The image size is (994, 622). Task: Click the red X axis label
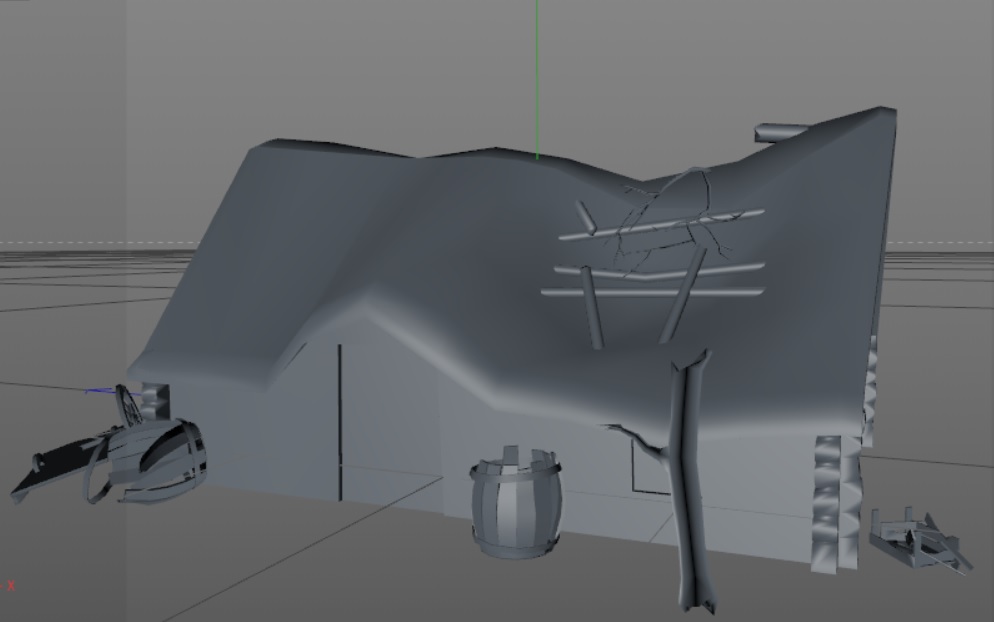(x=10, y=586)
